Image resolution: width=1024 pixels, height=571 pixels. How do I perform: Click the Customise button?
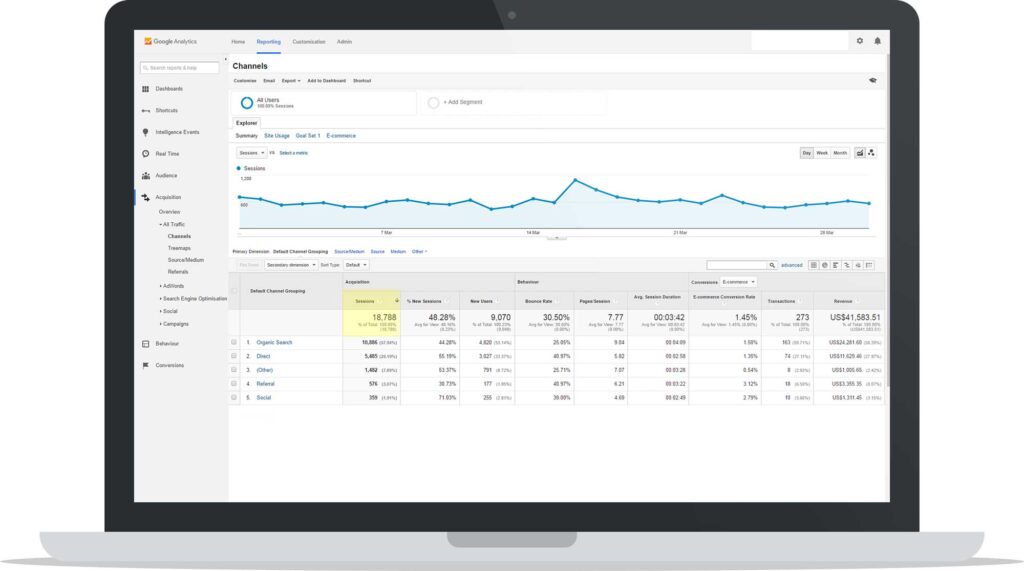(x=245, y=81)
